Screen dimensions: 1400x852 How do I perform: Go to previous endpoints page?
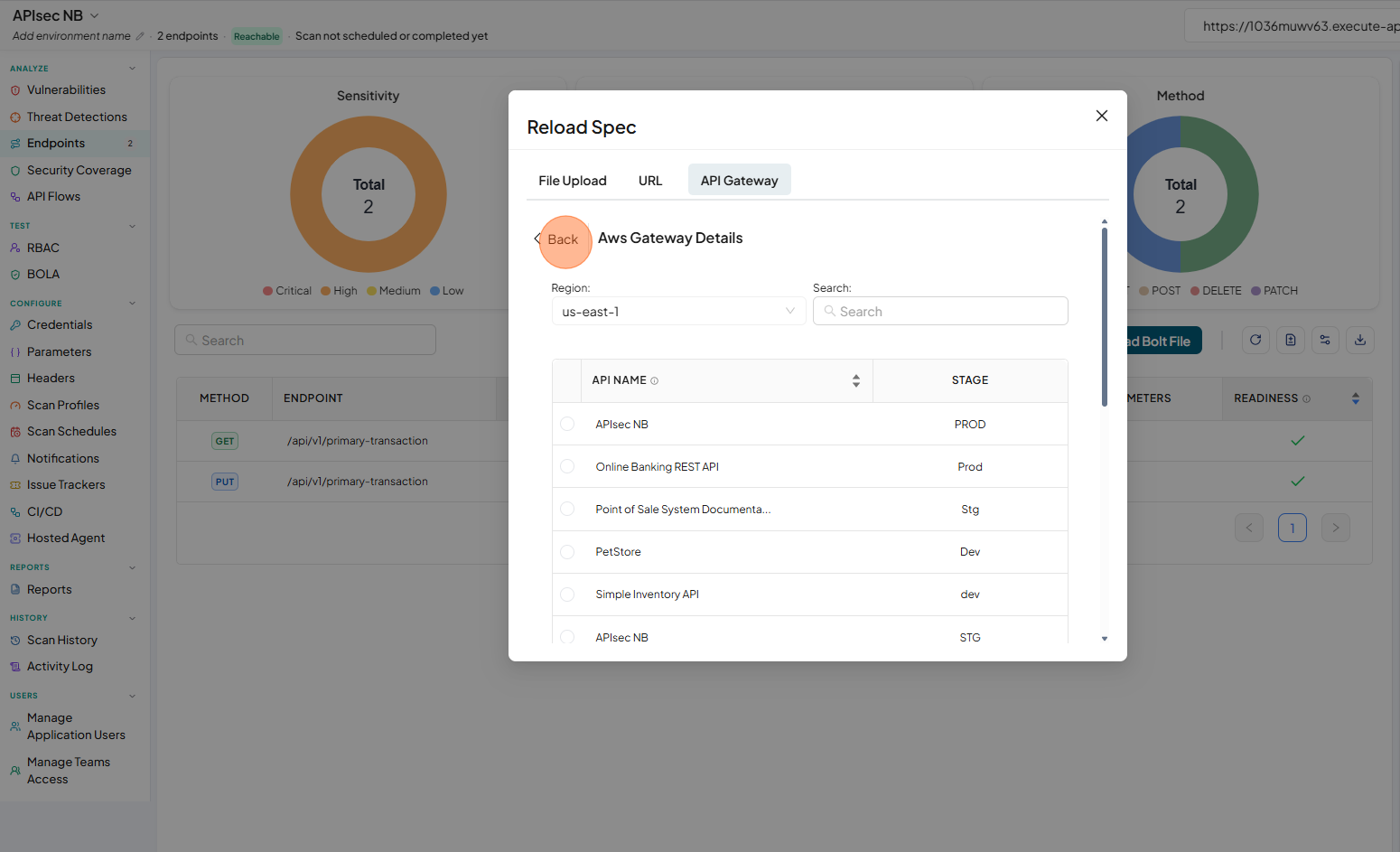point(1249,528)
